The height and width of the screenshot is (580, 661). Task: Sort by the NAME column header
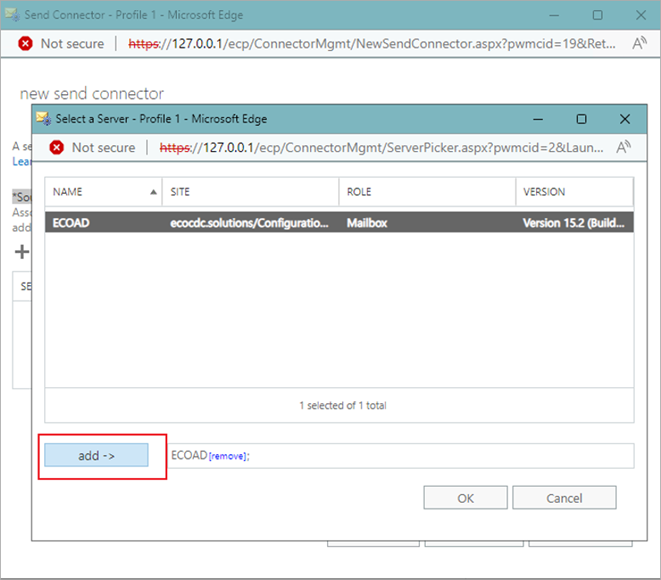click(x=104, y=191)
